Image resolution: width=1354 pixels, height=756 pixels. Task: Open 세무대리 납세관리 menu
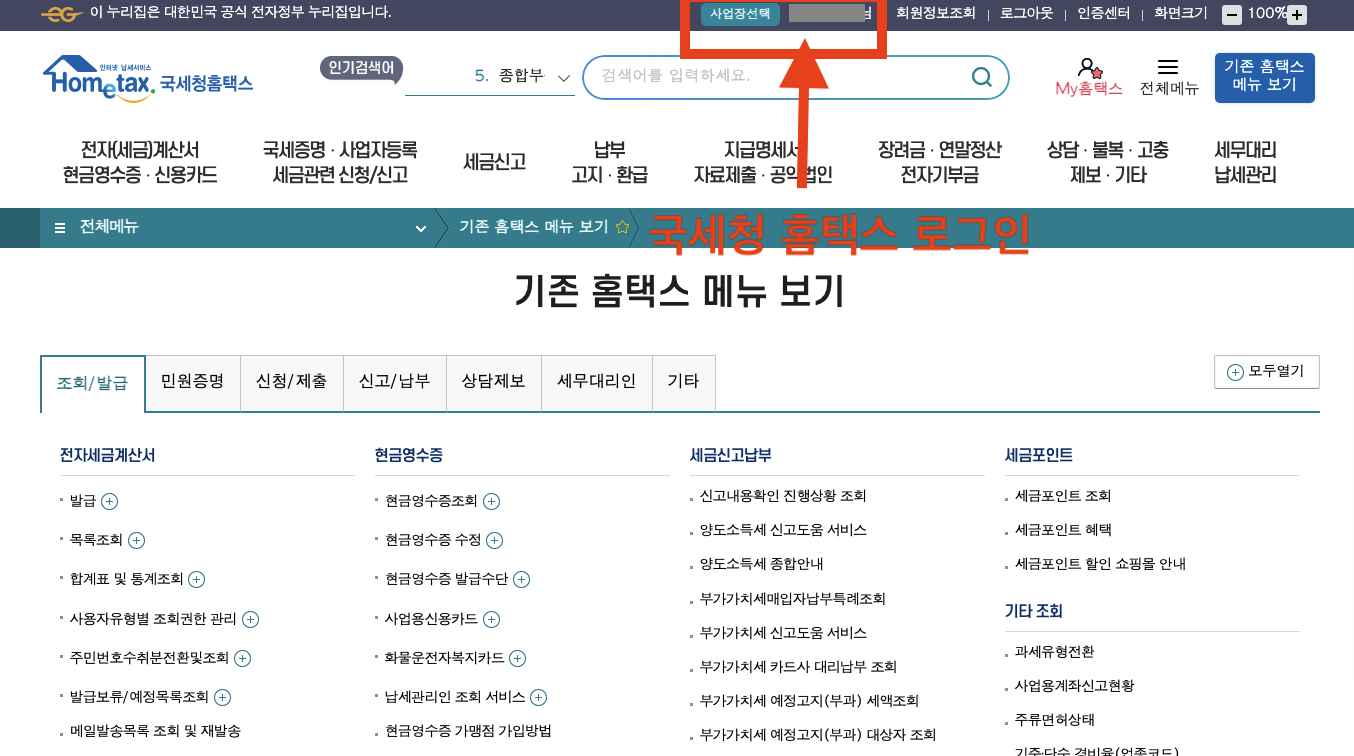tap(1245, 162)
